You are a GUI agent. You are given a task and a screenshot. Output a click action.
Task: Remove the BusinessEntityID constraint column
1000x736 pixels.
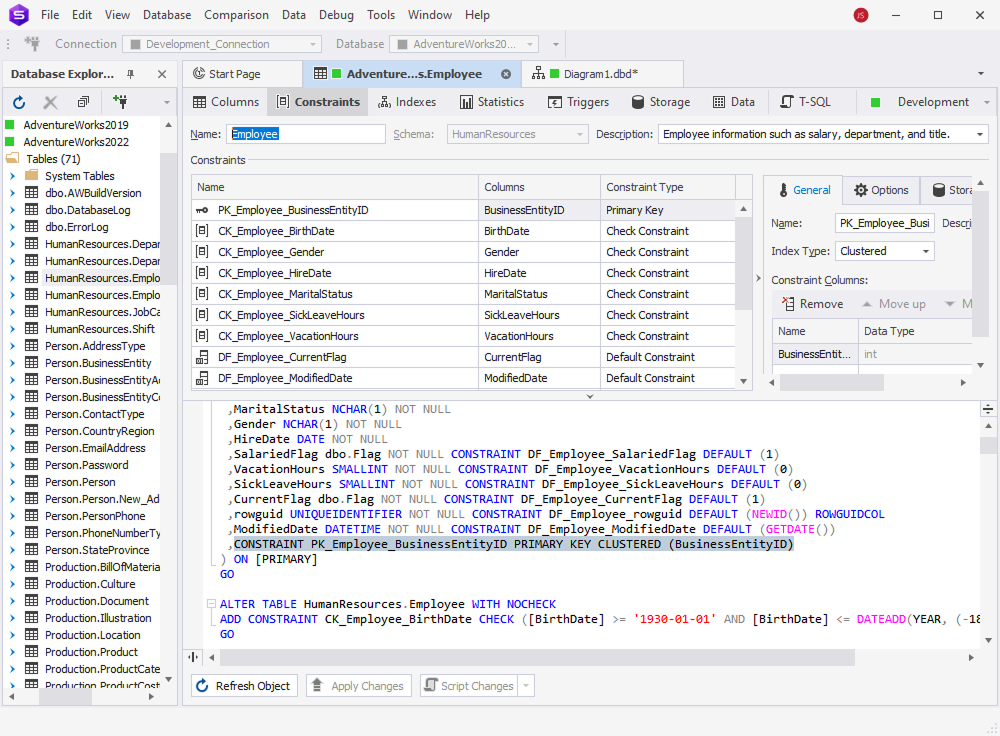pos(812,303)
